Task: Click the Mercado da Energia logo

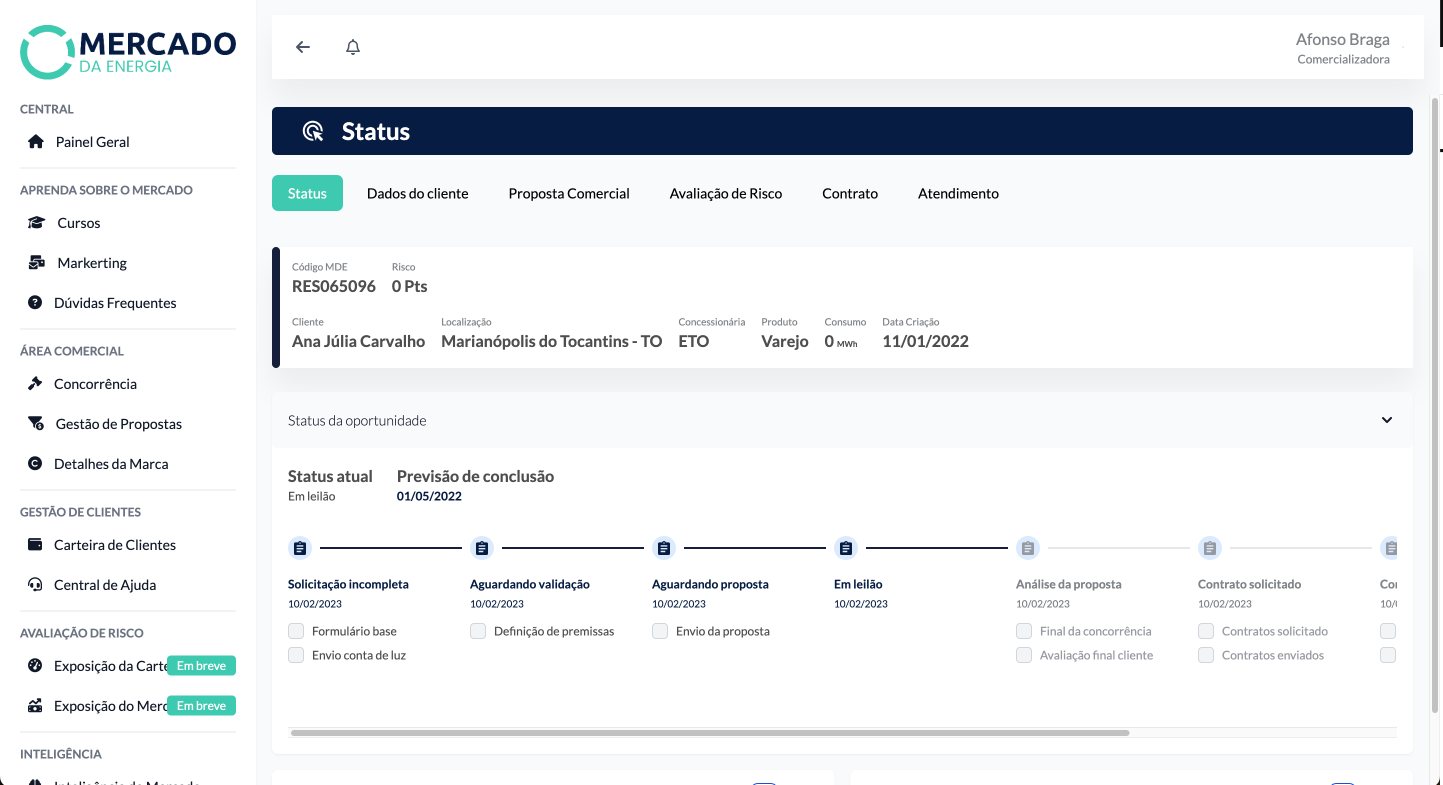Action: 128,52
